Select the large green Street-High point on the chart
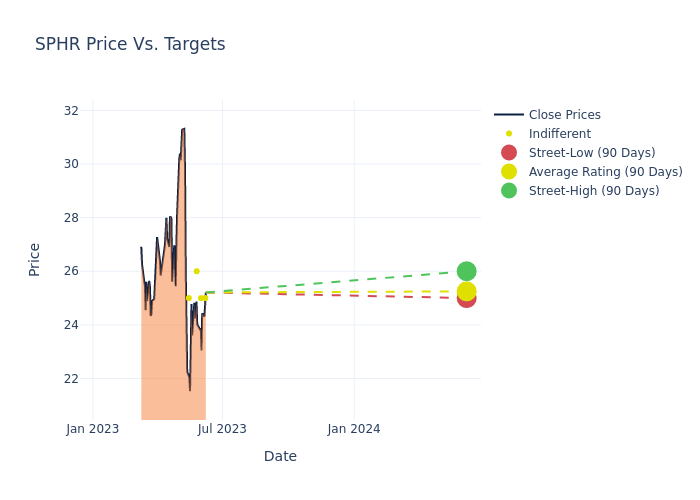 click(466, 271)
